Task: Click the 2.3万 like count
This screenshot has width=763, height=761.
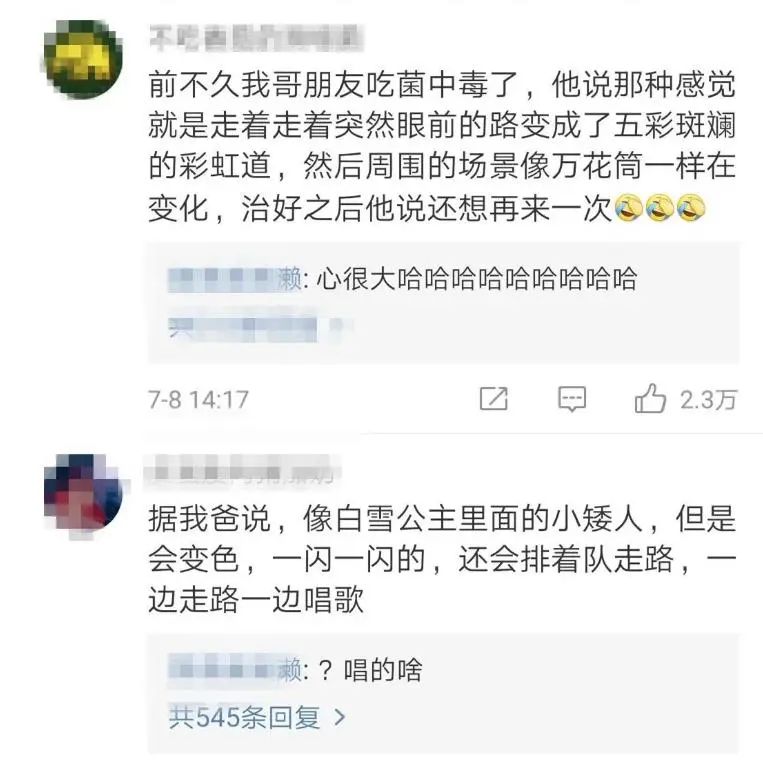Action: click(708, 400)
